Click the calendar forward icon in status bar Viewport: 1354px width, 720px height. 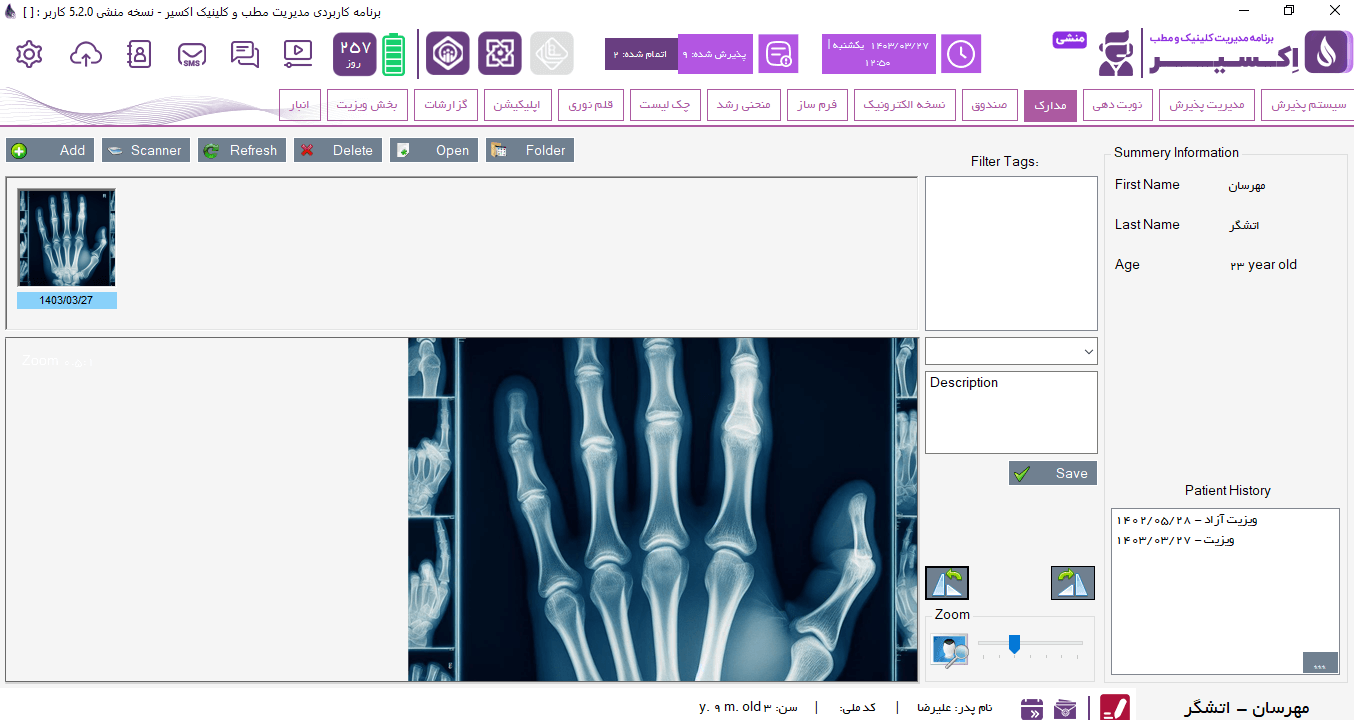[x=1031, y=708]
